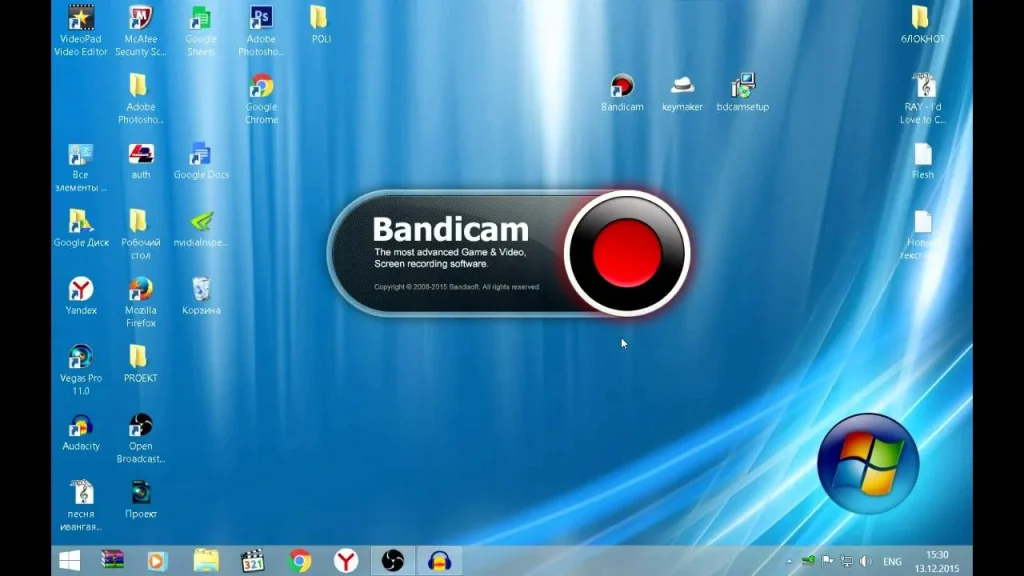This screenshot has height=576, width=1024.
Task: Open the Open Broadcaster desktop shortcut
Action: (140, 438)
